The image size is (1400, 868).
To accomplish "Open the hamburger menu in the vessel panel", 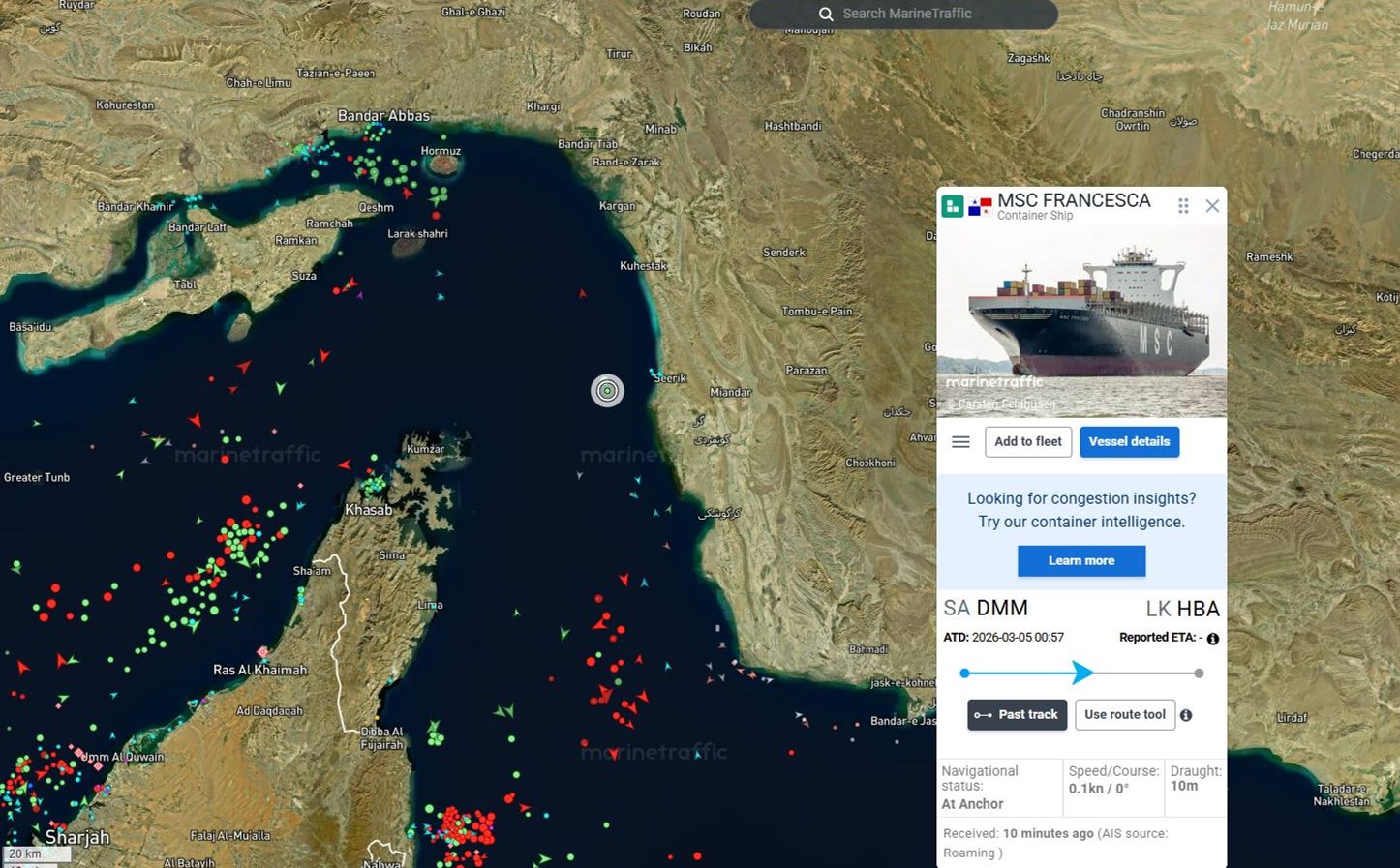I will [960, 441].
